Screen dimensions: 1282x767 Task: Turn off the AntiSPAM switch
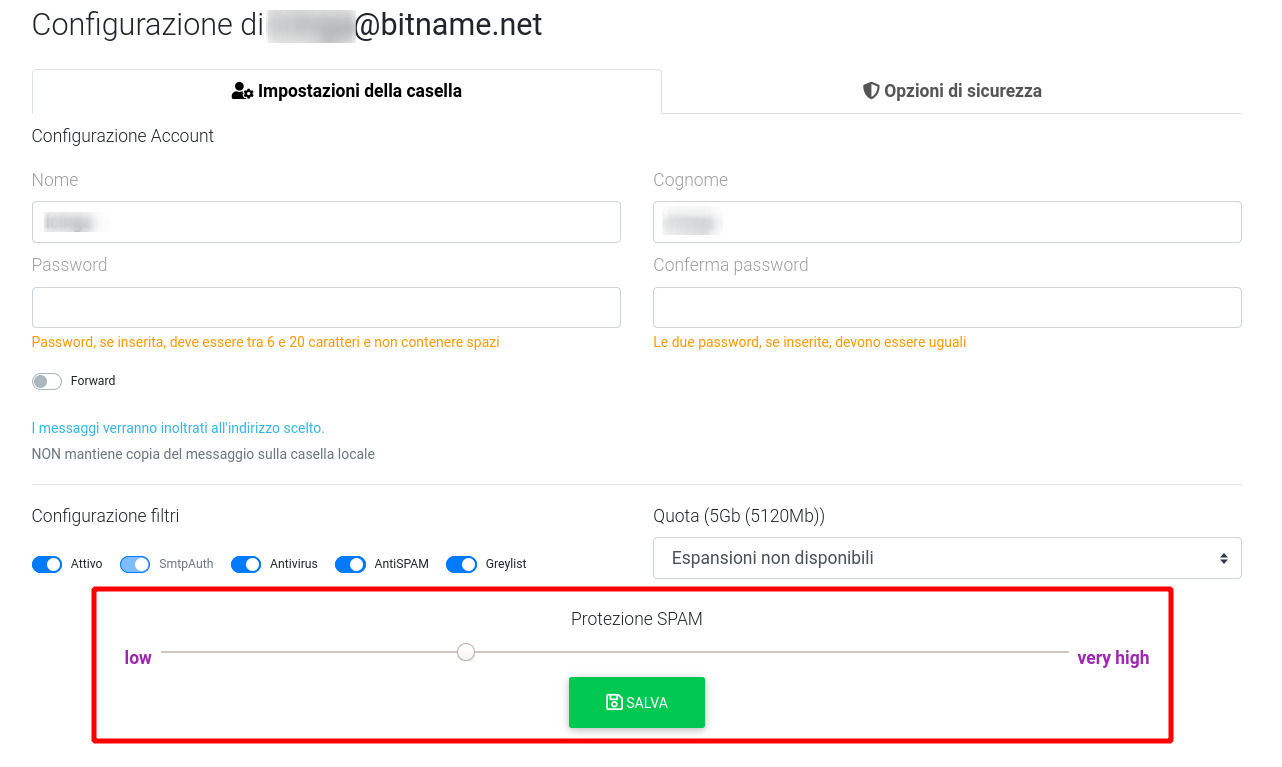350,564
